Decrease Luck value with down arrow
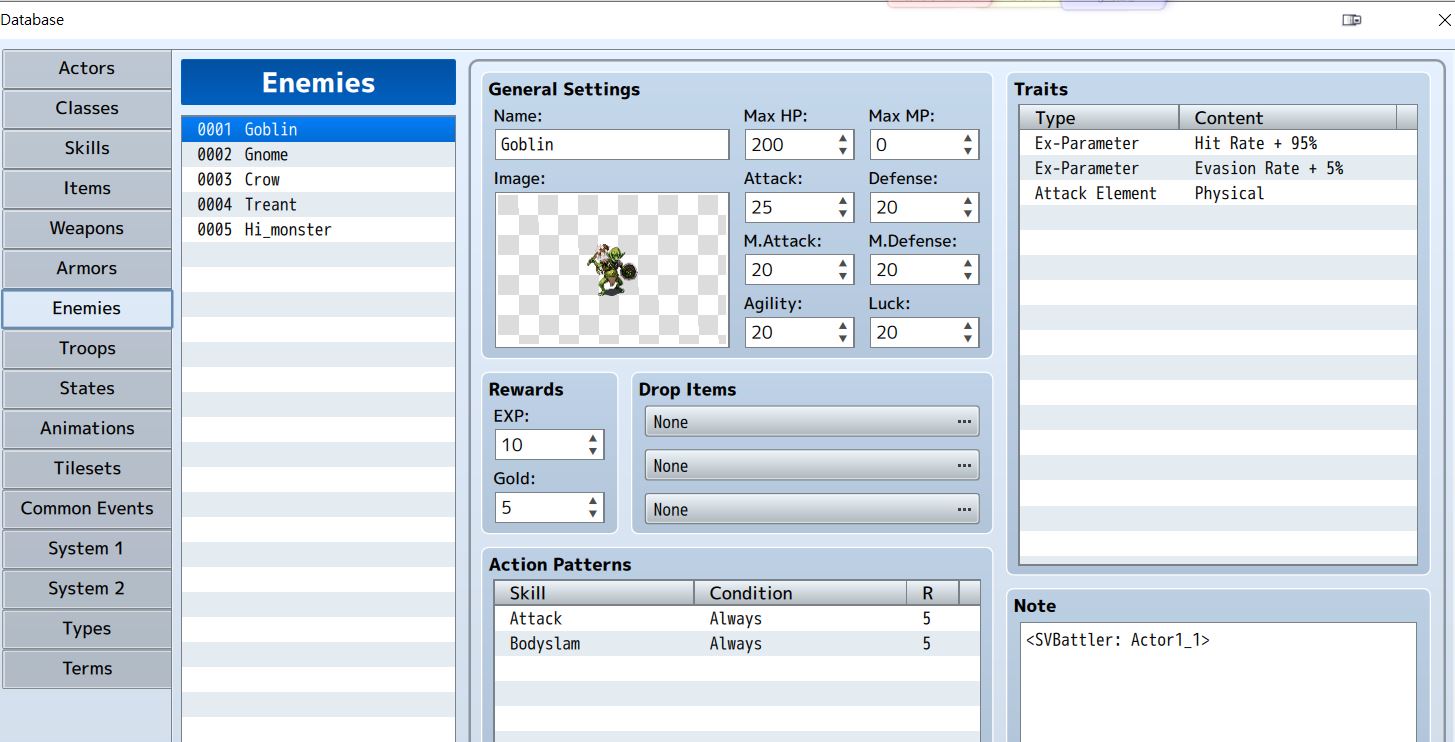This screenshot has width=1455, height=742. coord(968,339)
